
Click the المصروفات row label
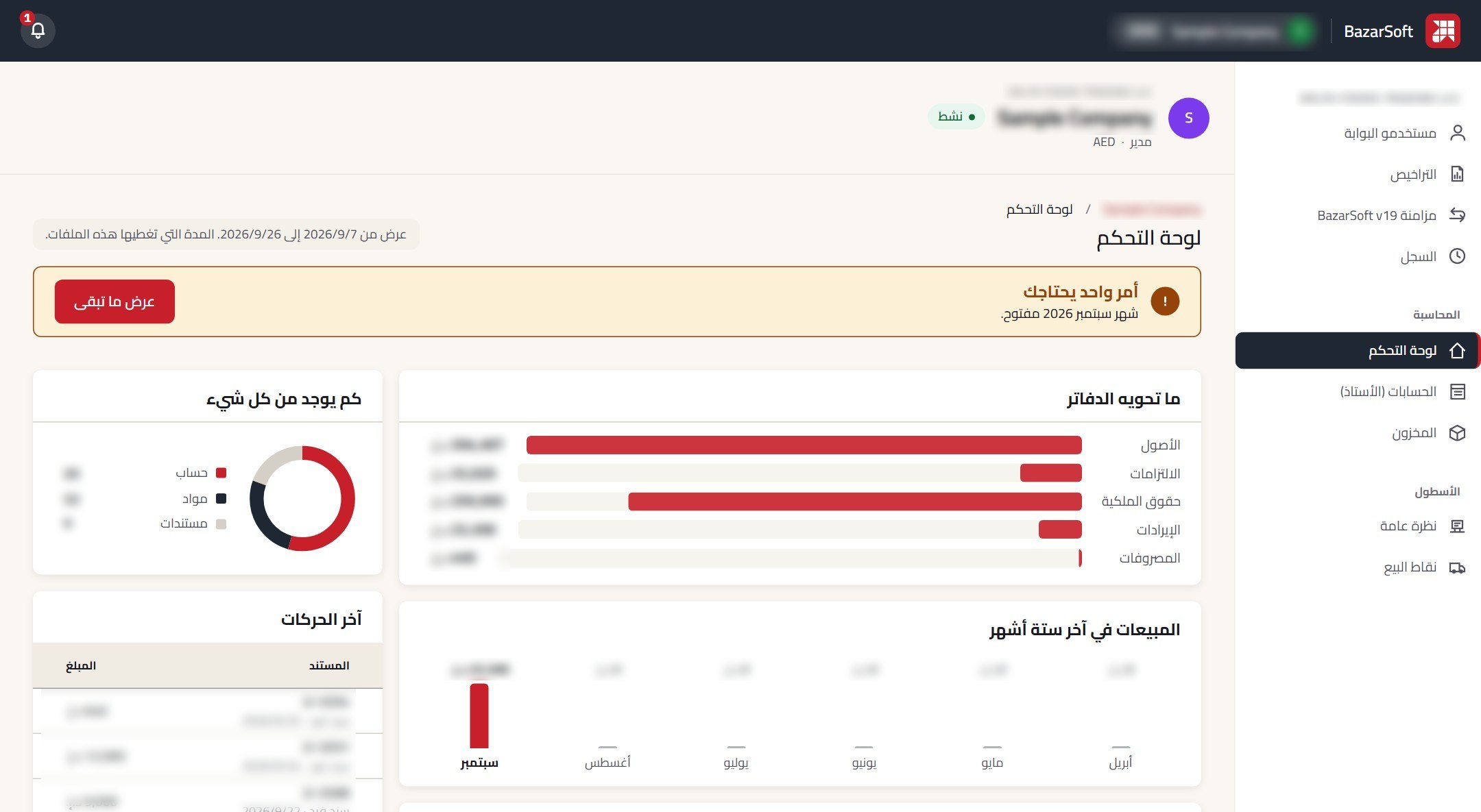tap(1150, 558)
